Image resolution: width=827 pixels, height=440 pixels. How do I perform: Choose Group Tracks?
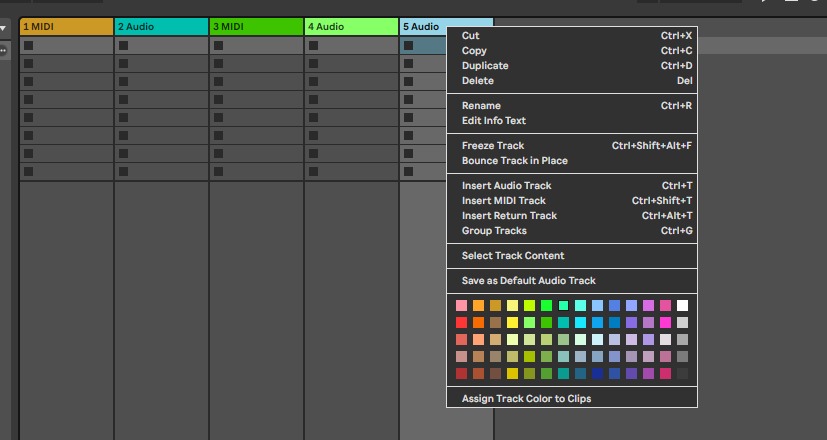point(572,231)
